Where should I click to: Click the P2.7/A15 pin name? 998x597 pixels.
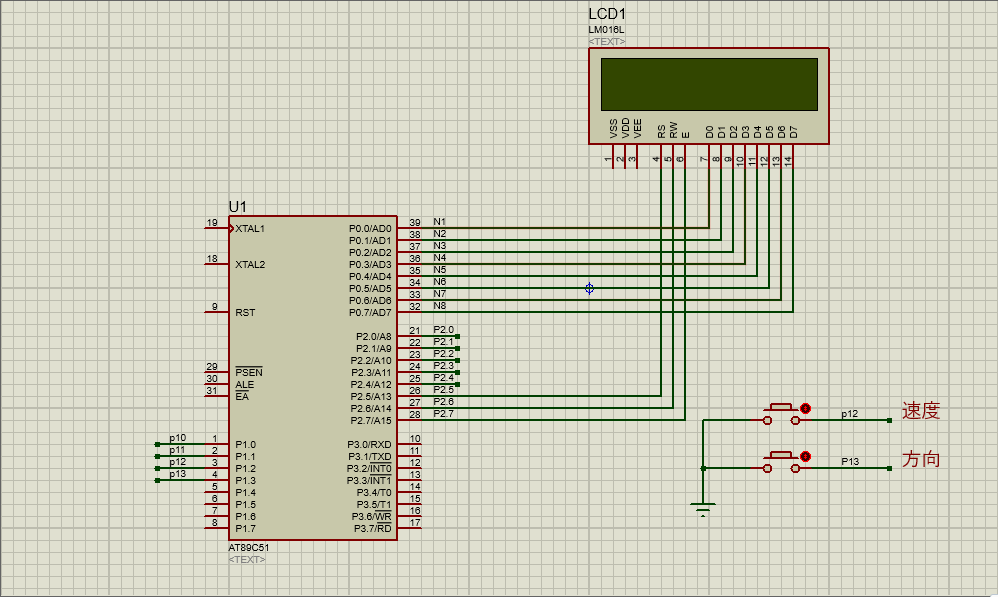click(x=371, y=421)
